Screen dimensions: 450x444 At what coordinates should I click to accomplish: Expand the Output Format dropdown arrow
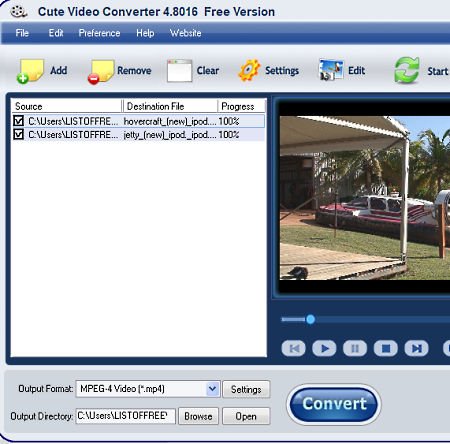pyautogui.click(x=213, y=389)
